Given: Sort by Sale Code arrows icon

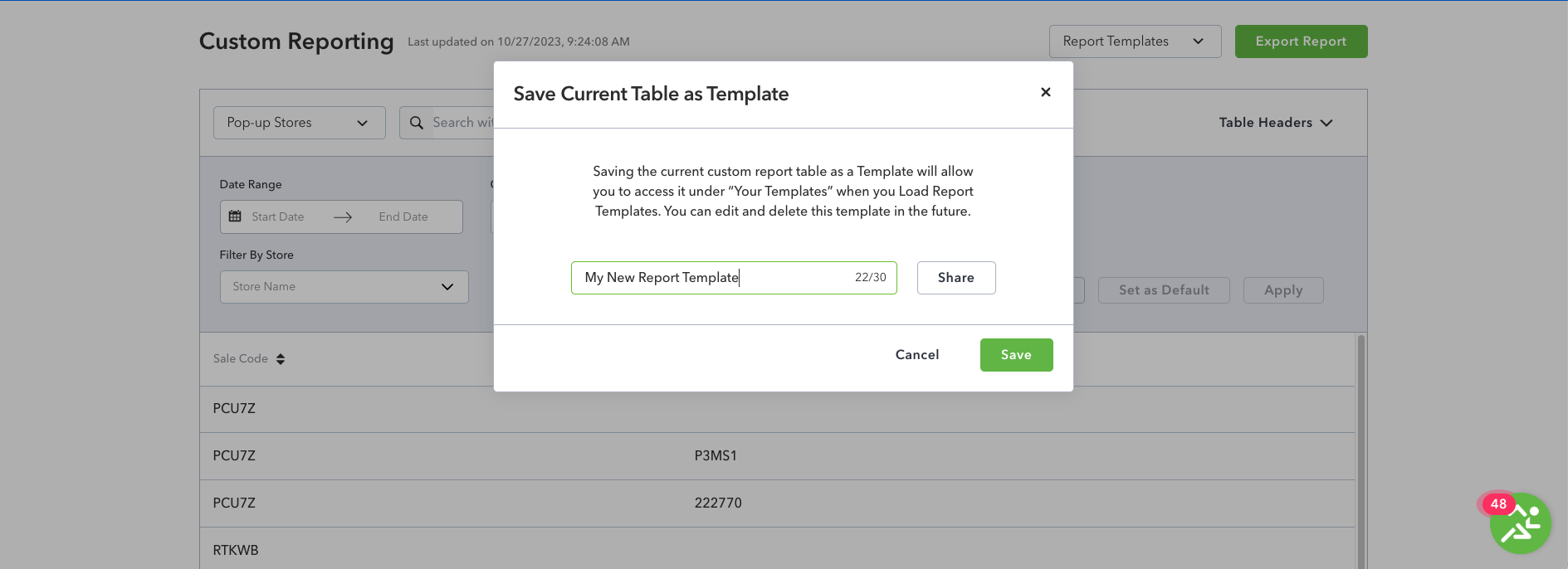Looking at the screenshot, I should [281, 359].
